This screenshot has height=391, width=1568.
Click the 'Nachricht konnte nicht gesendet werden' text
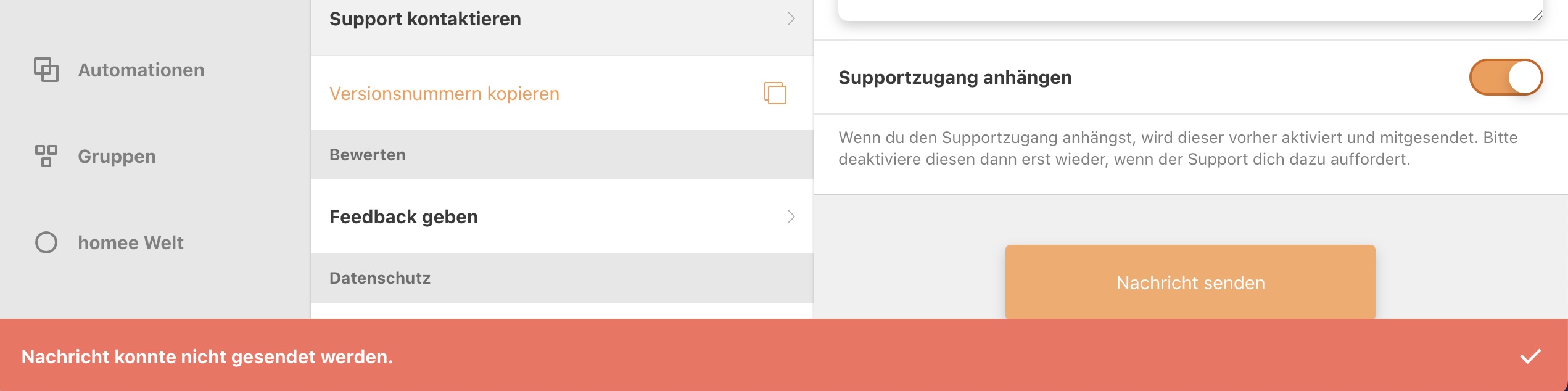point(207,357)
